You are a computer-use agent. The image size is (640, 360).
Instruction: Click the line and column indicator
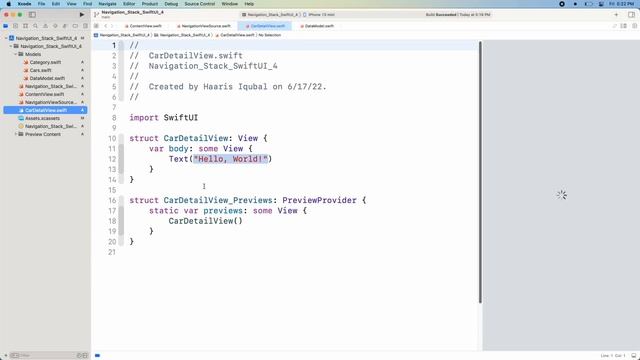point(612,356)
